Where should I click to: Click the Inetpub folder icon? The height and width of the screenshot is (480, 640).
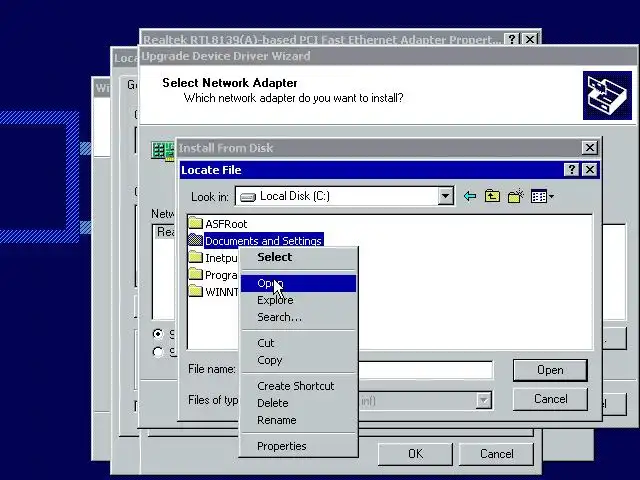196,257
